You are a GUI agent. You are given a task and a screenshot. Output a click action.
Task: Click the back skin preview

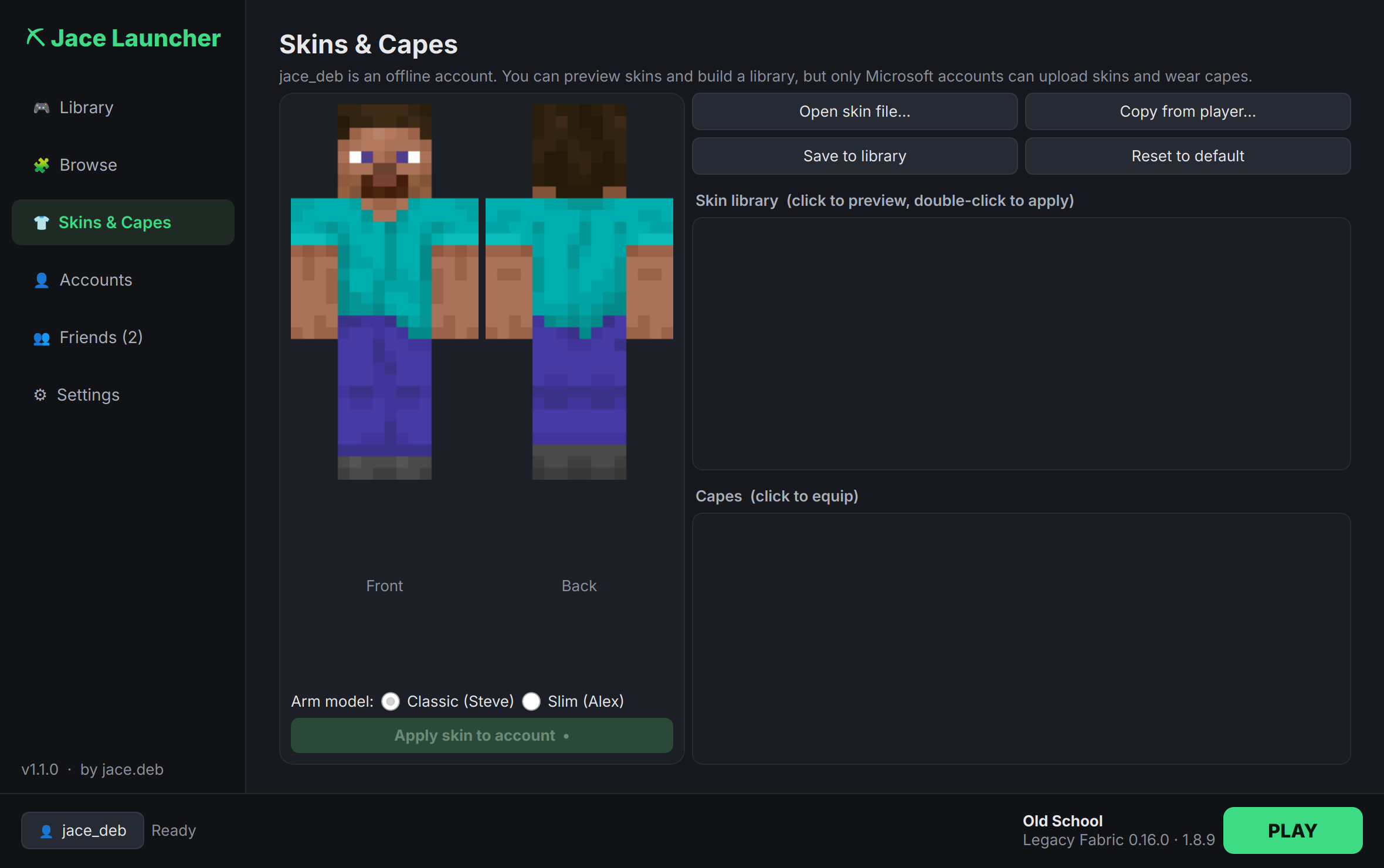pos(579,292)
